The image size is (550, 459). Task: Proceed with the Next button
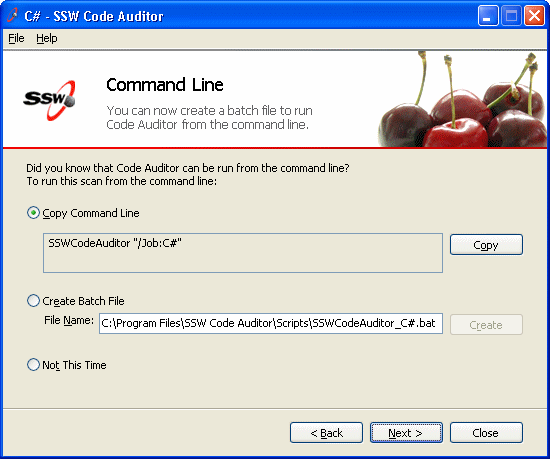pyautogui.click(x=406, y=433)
